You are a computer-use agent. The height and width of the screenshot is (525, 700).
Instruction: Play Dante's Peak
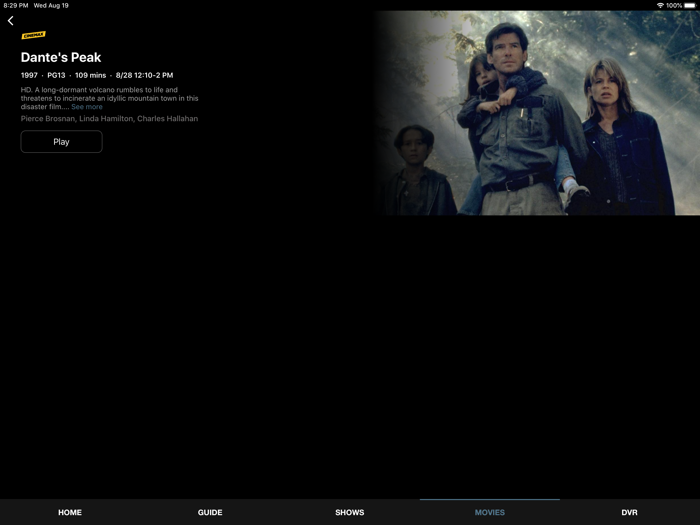click(x=61, y=142)
